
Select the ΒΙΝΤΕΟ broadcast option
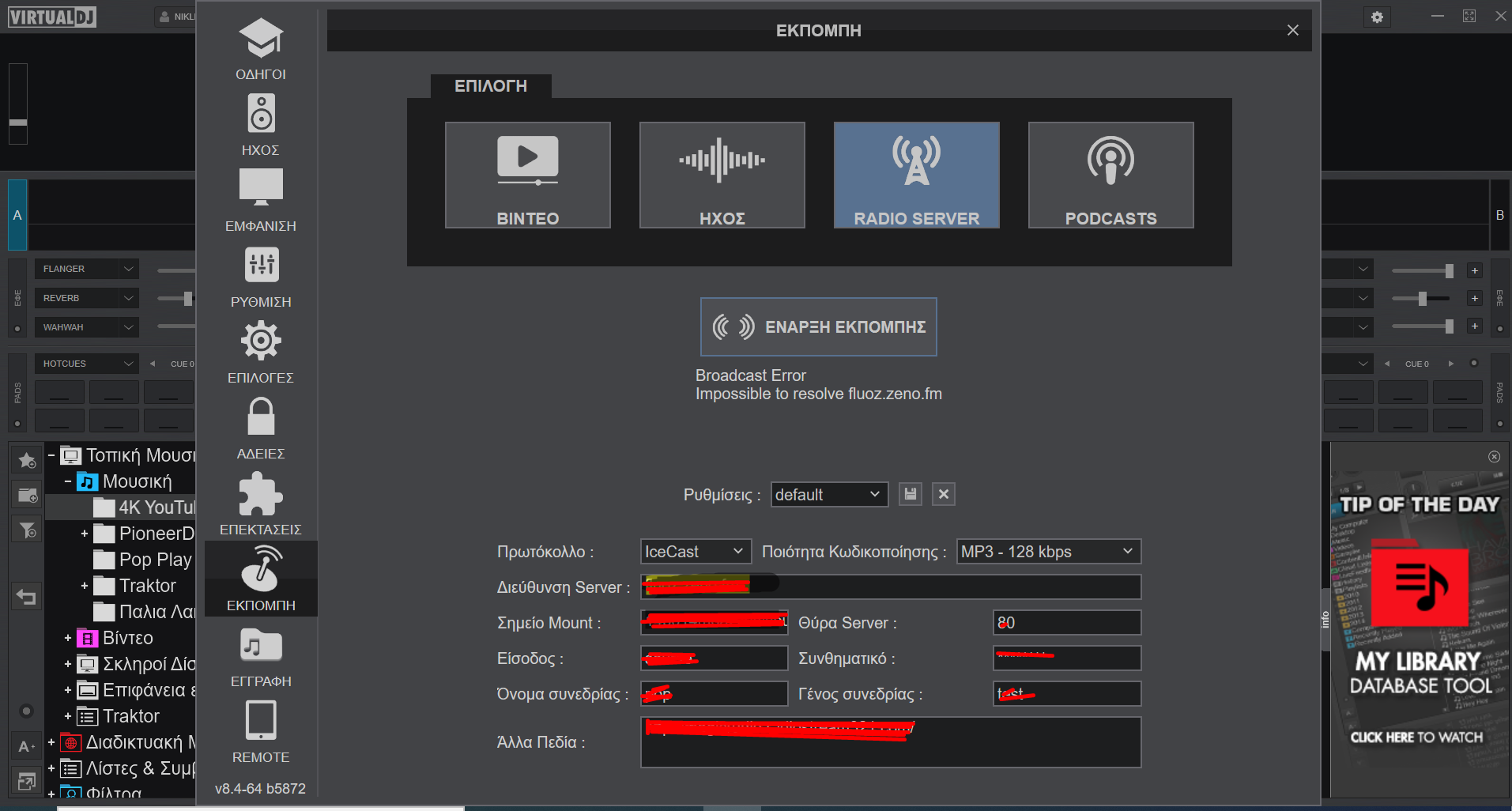tap(527, 175)
